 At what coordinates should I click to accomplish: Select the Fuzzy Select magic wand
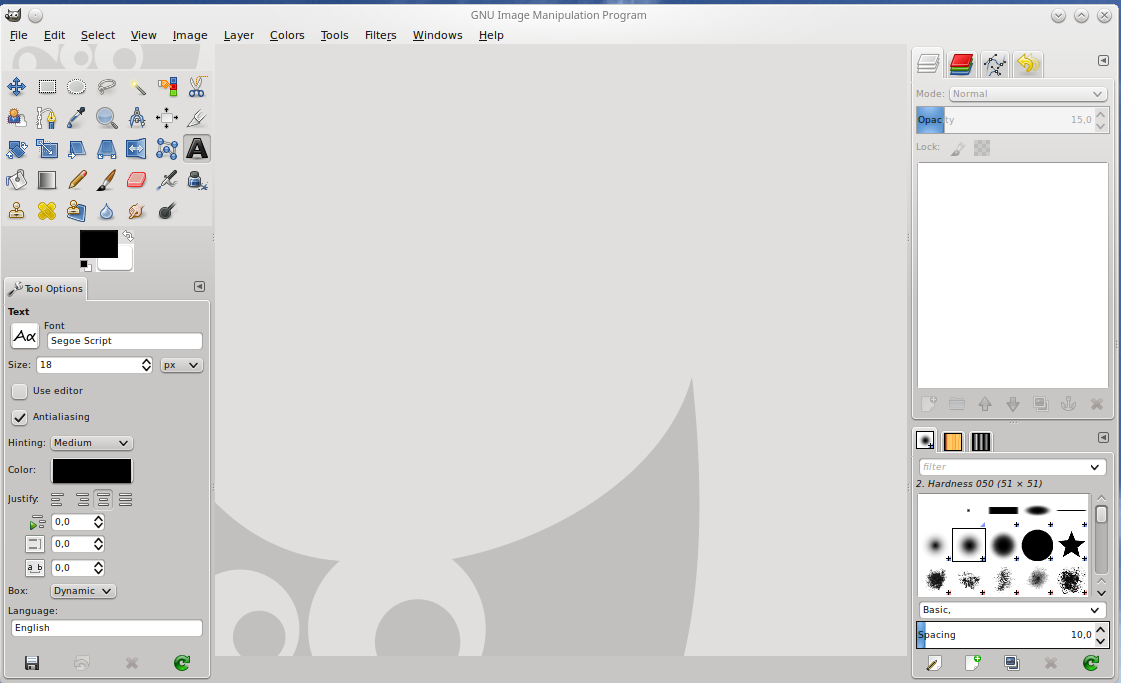coord(137,87)
